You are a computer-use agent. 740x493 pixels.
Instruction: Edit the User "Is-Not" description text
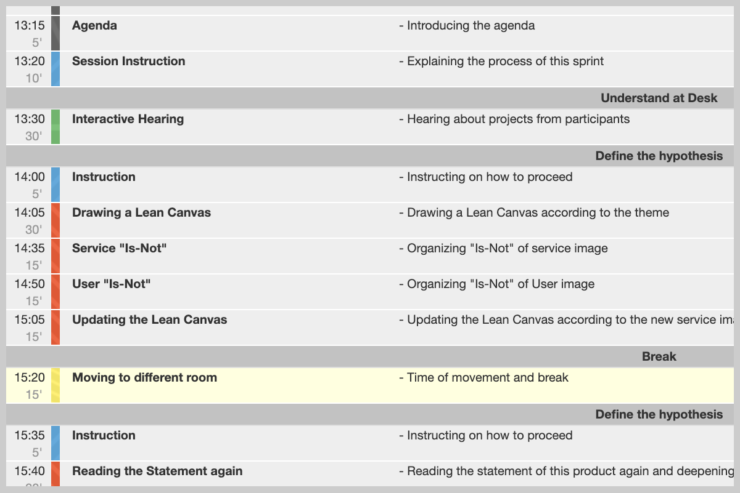[496, 284]
